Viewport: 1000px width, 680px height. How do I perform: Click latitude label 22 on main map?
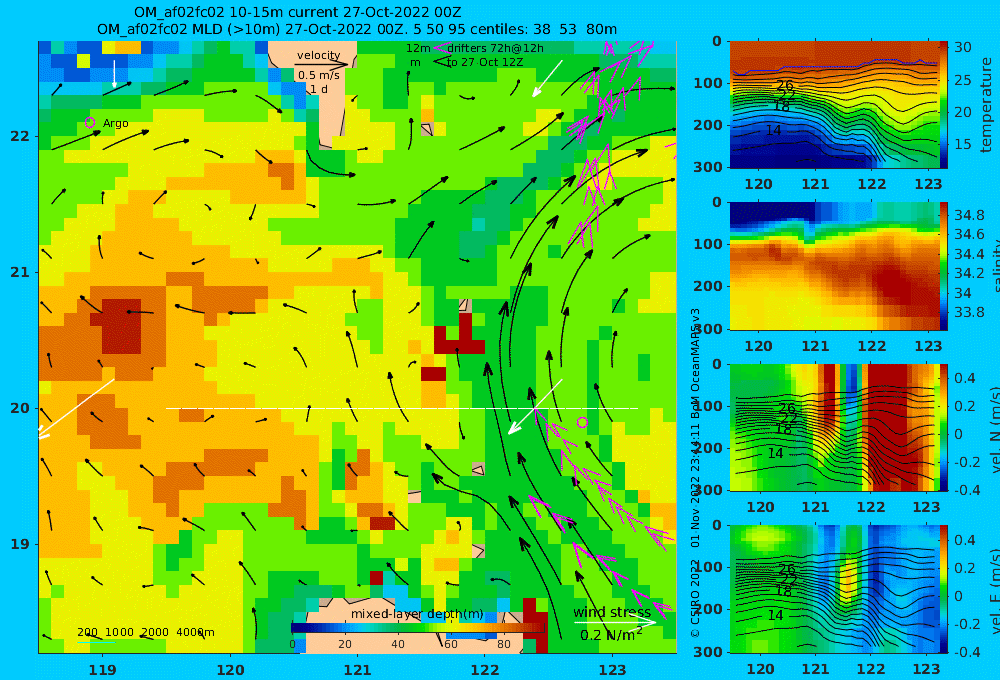click(x=20, y=137)
